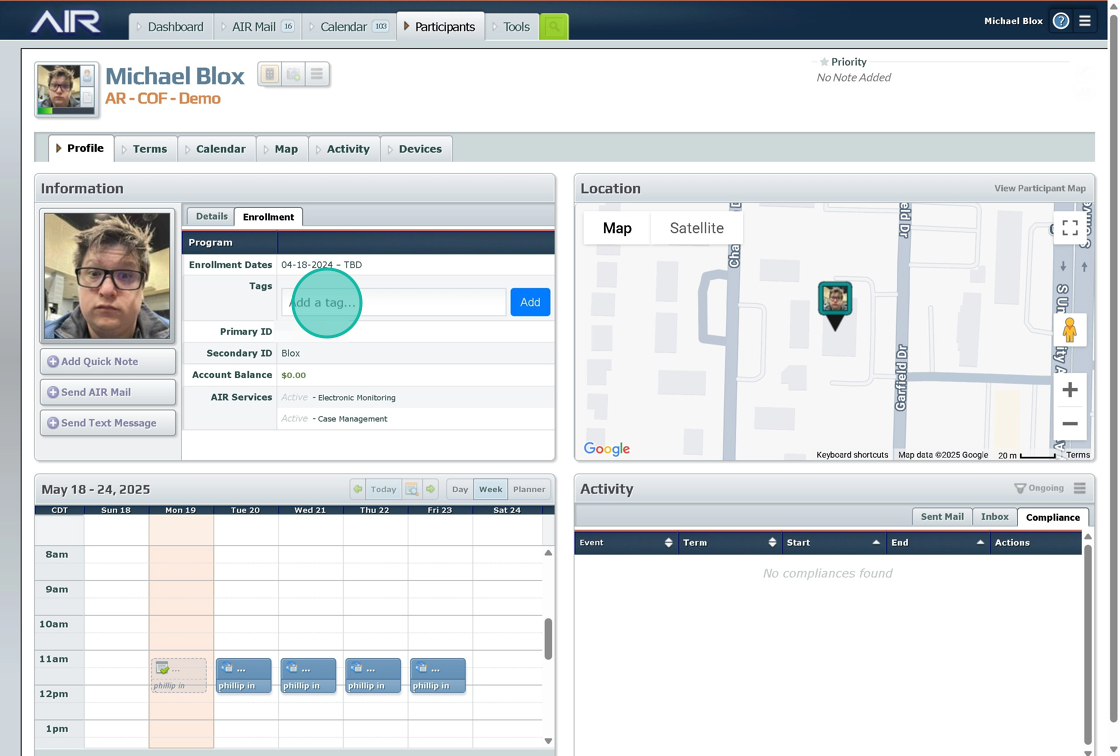Click the participant location marker on map
This screenshot has width=1120, height=756.
coord(834,305)
